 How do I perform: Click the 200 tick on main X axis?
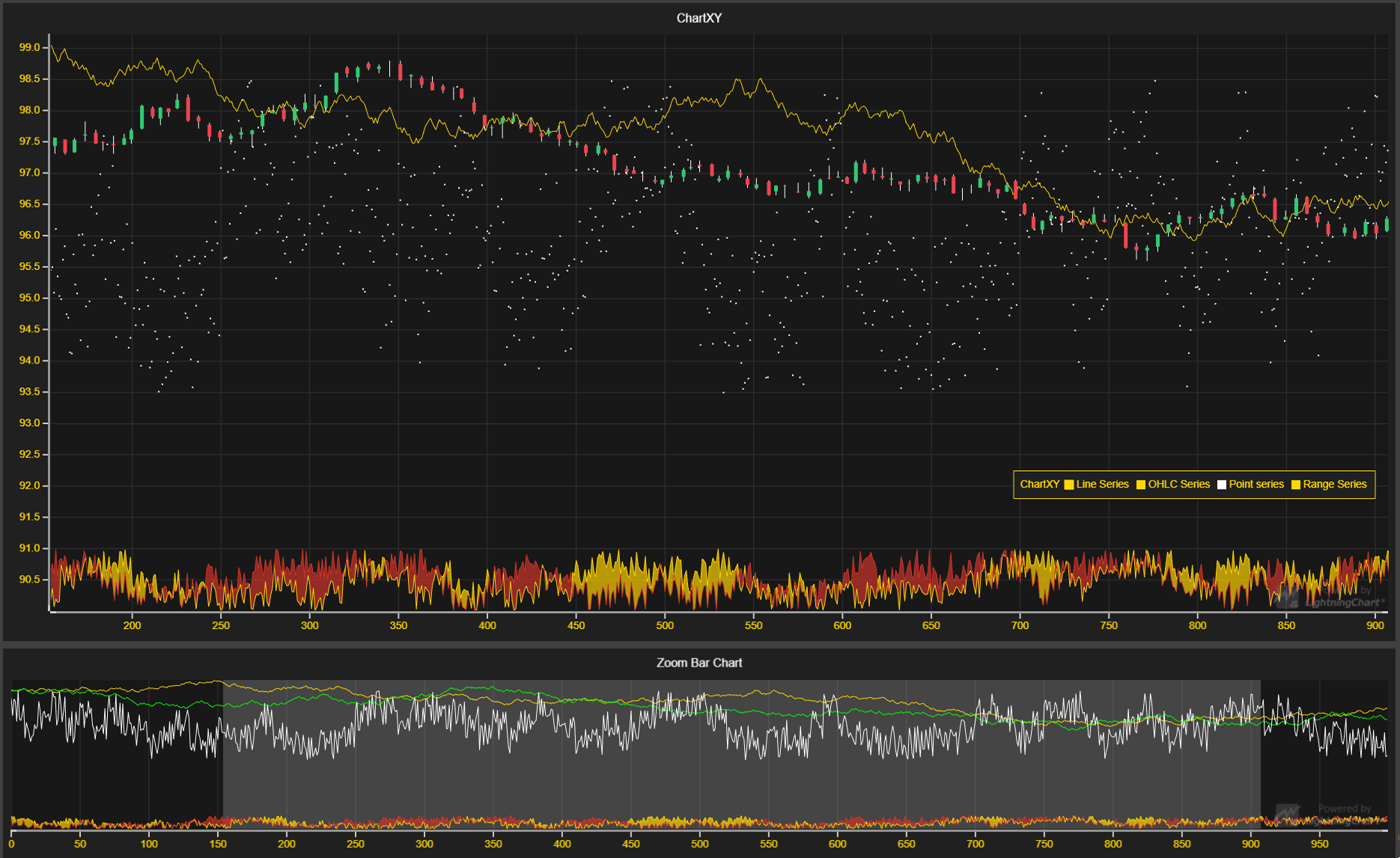click(132, 625)
